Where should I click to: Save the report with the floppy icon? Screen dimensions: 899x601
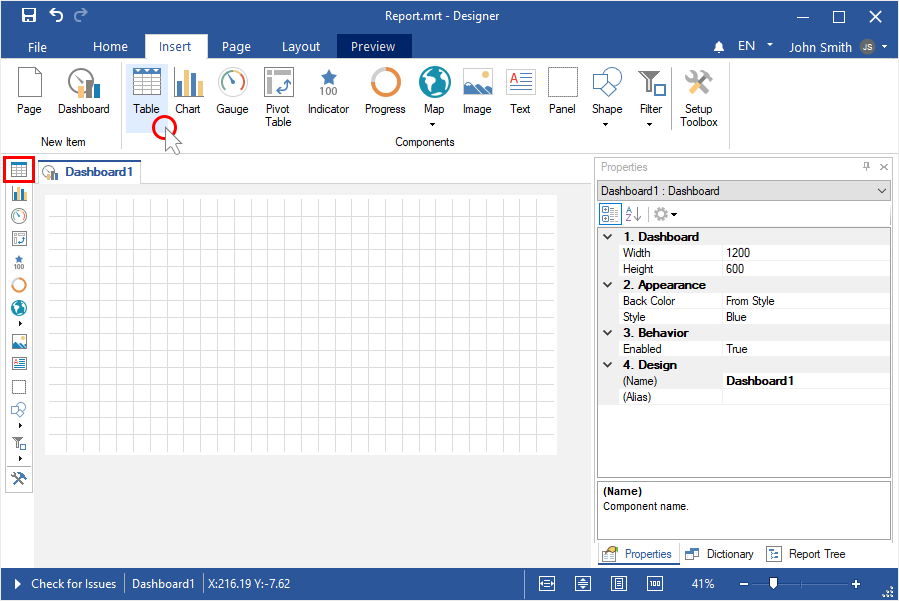click(29, 15)
